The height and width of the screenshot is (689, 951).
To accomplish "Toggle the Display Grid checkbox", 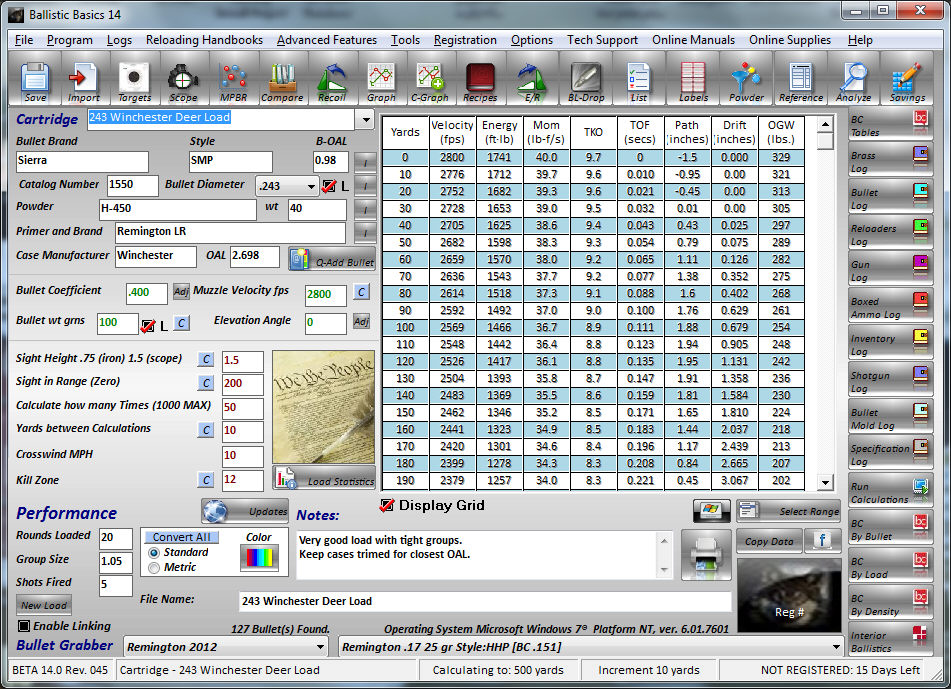I will coord(387,506).
